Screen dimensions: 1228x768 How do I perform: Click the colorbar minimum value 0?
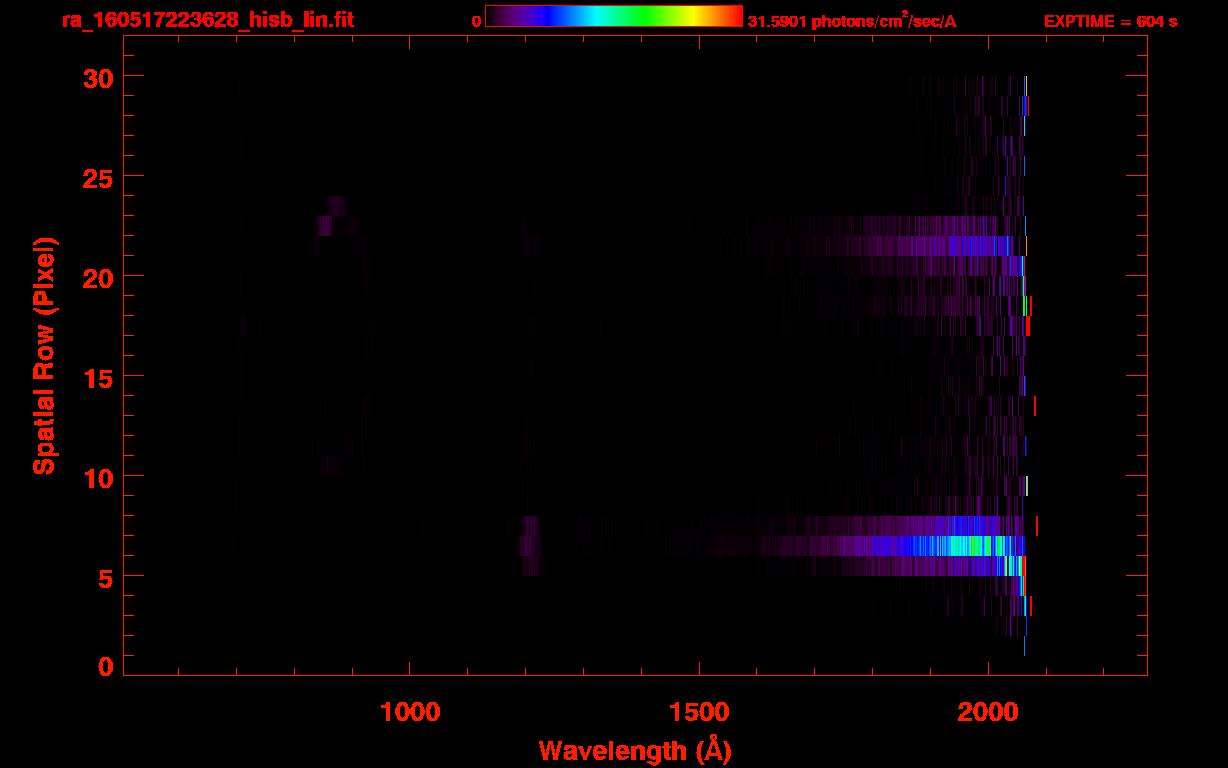click(477, 21)
